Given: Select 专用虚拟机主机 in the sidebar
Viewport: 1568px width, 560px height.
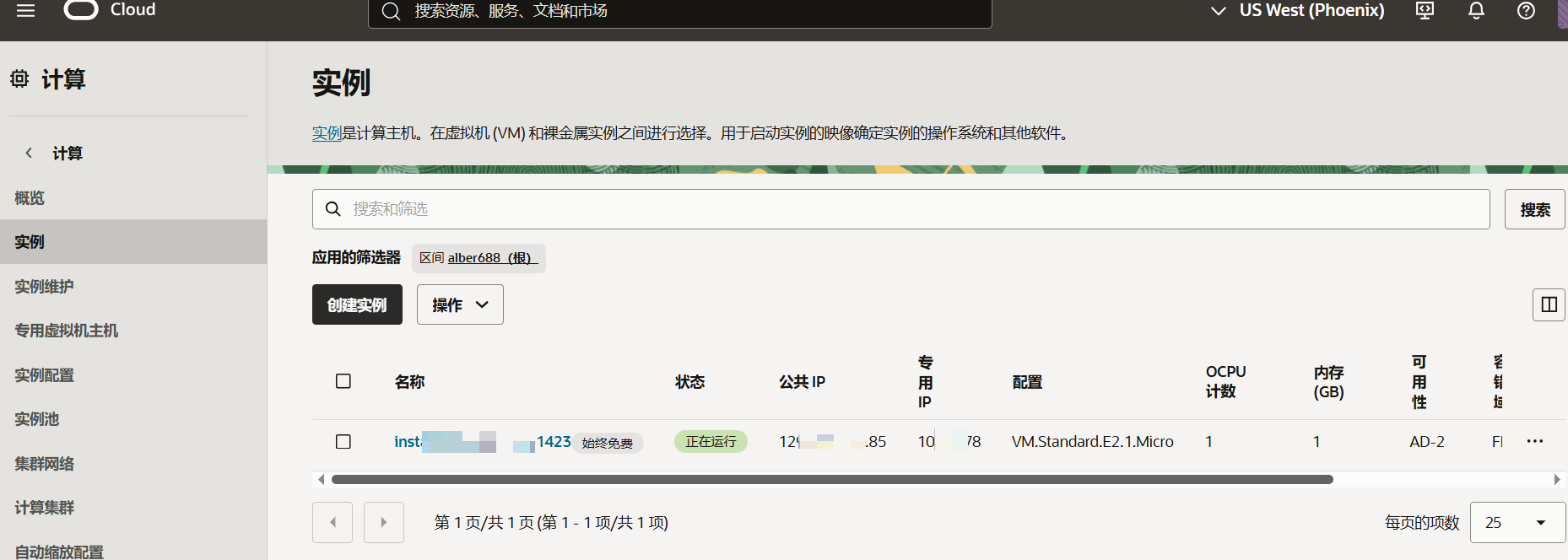Looking at the screenshot, I should point(67,331).
